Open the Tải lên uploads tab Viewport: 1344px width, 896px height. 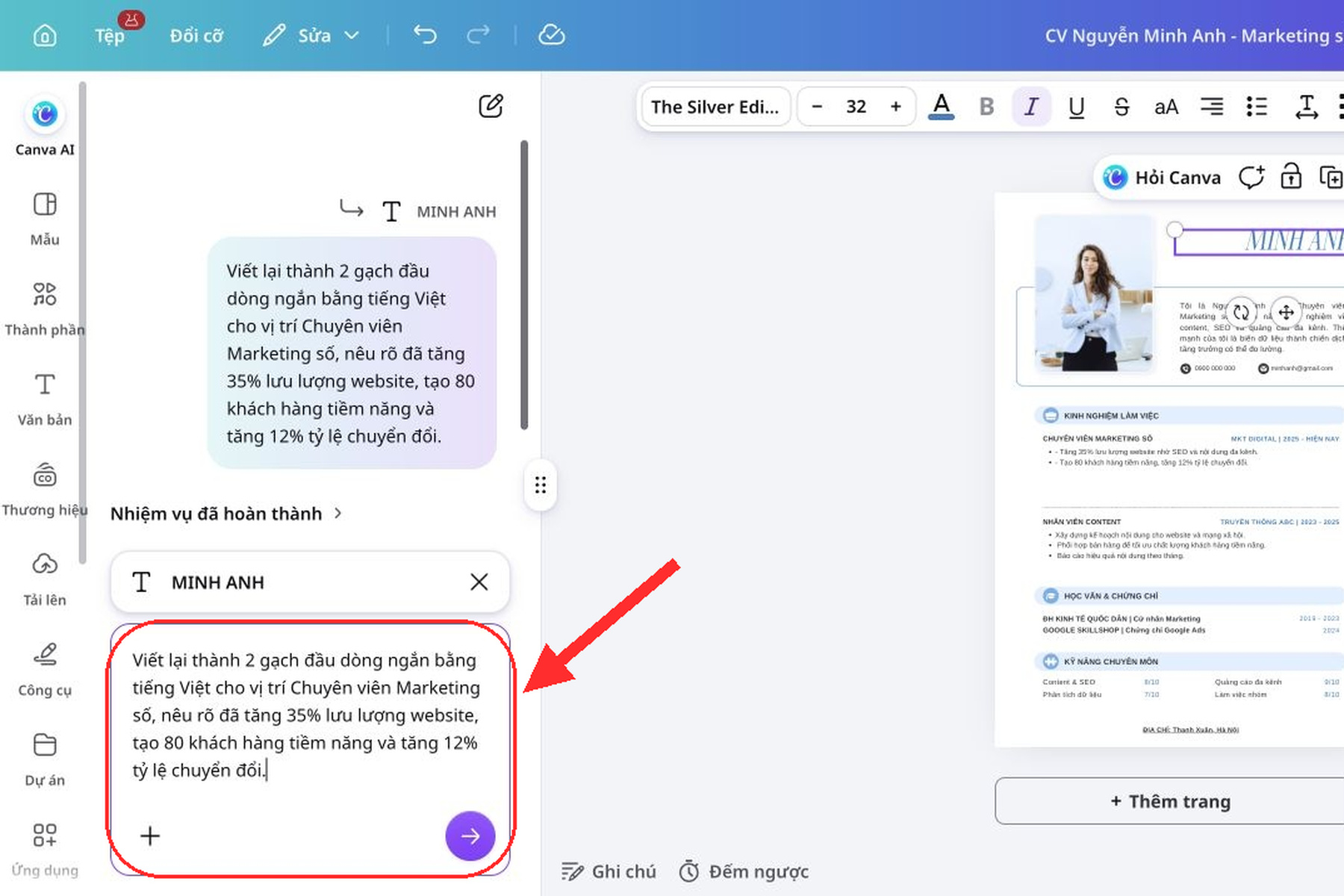(45, 580)
